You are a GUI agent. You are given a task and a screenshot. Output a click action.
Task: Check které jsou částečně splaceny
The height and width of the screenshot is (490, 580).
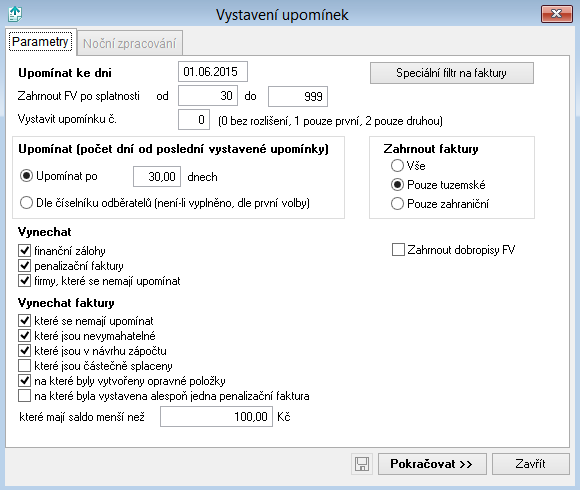tap(24, 366)
